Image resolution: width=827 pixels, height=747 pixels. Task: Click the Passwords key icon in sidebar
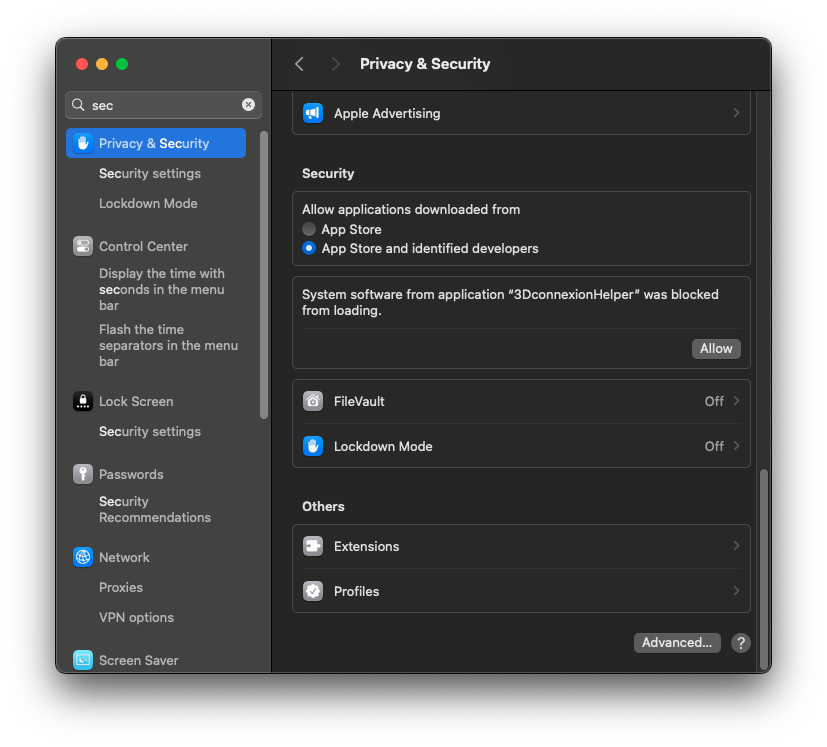[83, 474]
